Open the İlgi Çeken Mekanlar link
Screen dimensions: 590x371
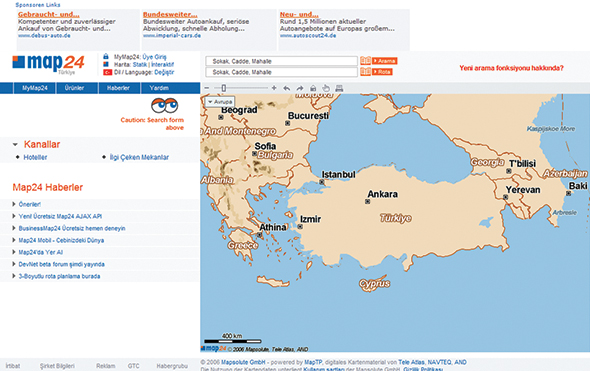point(139,157)
